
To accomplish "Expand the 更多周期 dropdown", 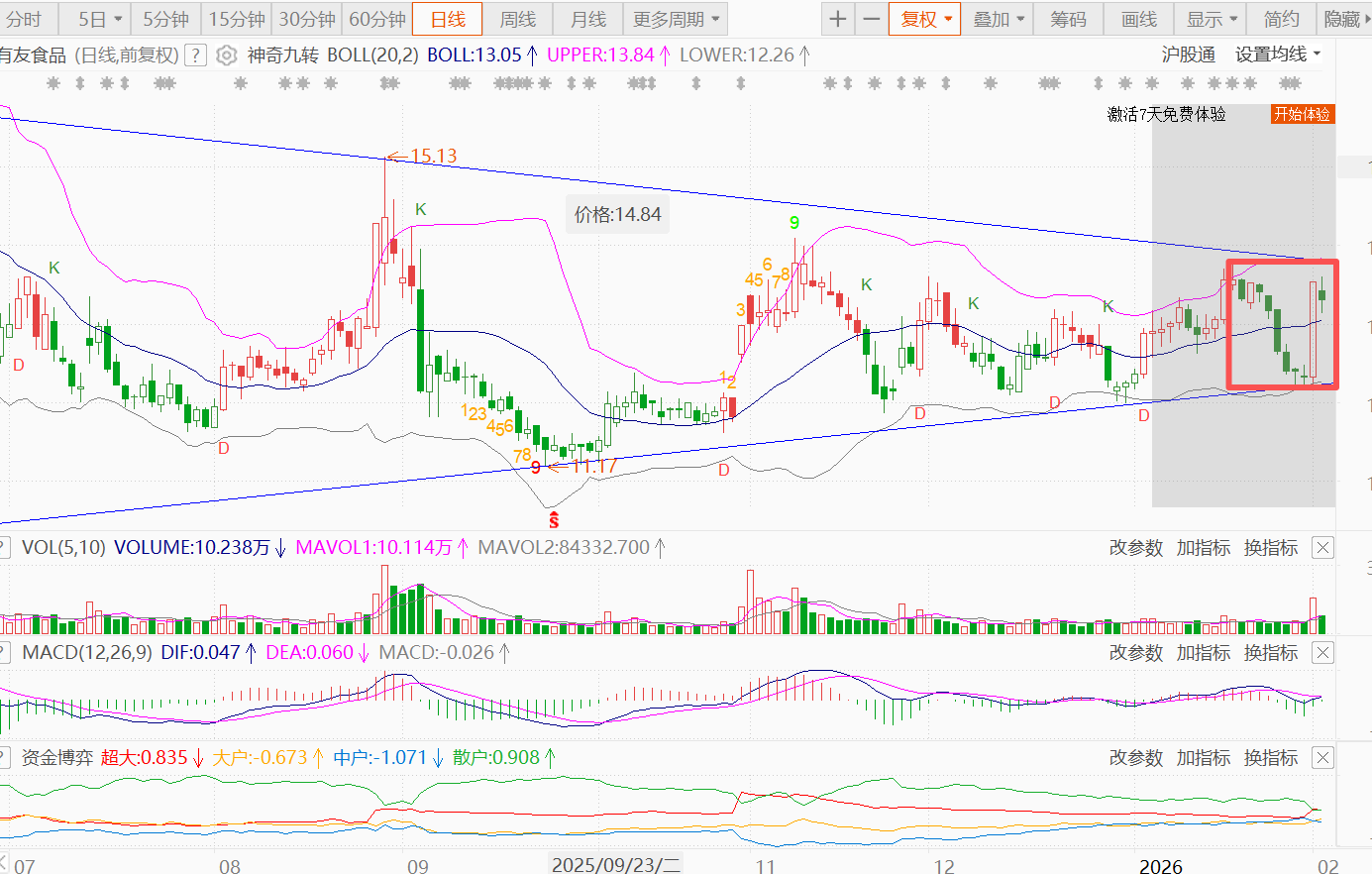I will pyautogui.click(x=676, y=19).
